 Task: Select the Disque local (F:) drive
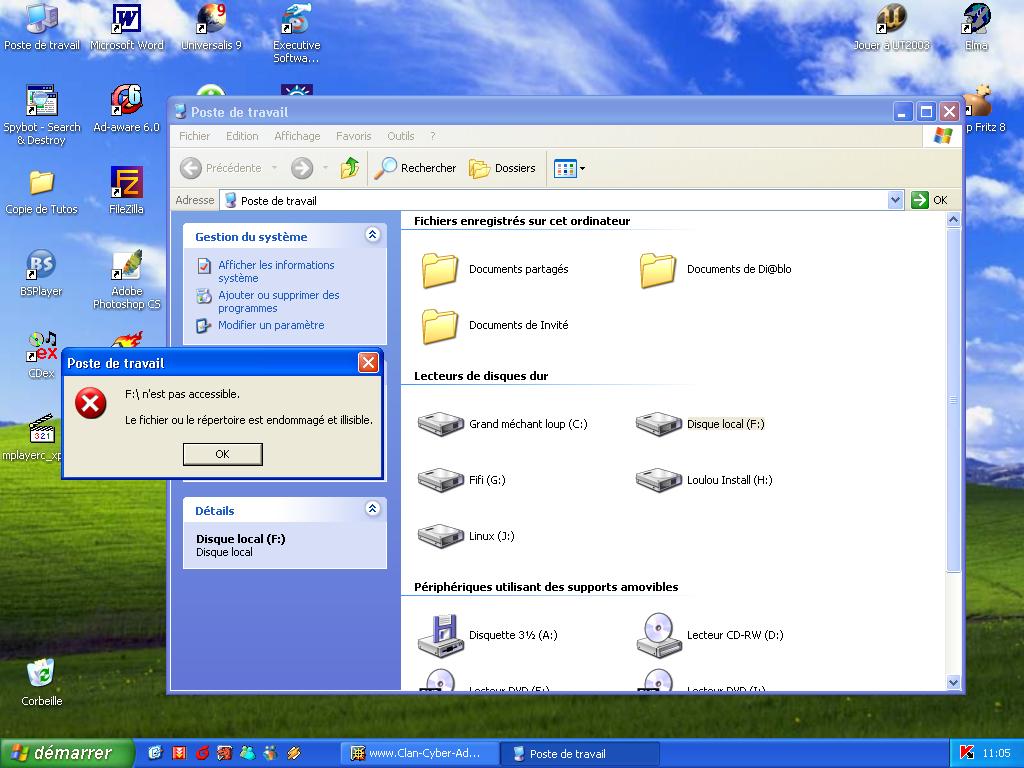[x=700, y=424]
